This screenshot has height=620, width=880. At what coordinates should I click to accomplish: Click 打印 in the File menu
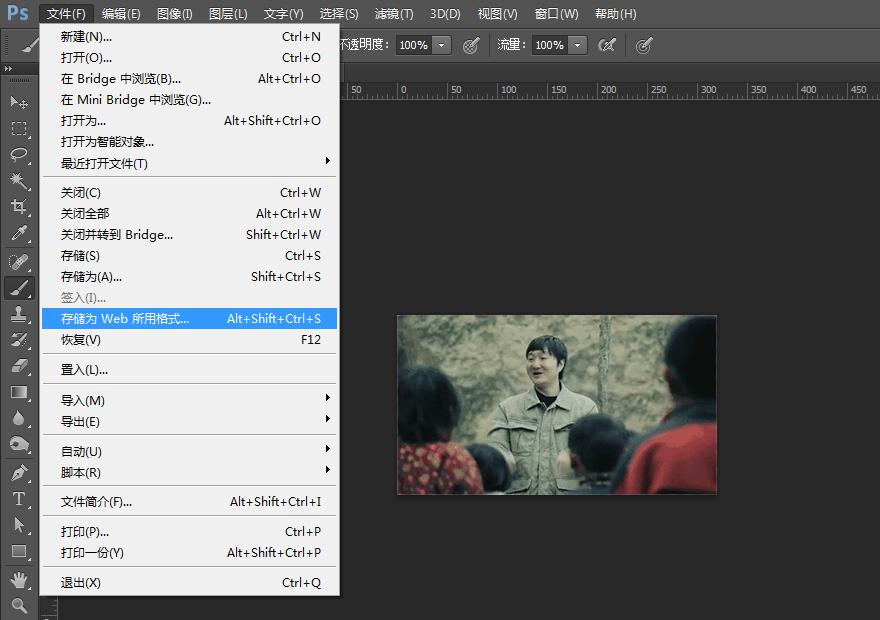click(x=78, y=531)
